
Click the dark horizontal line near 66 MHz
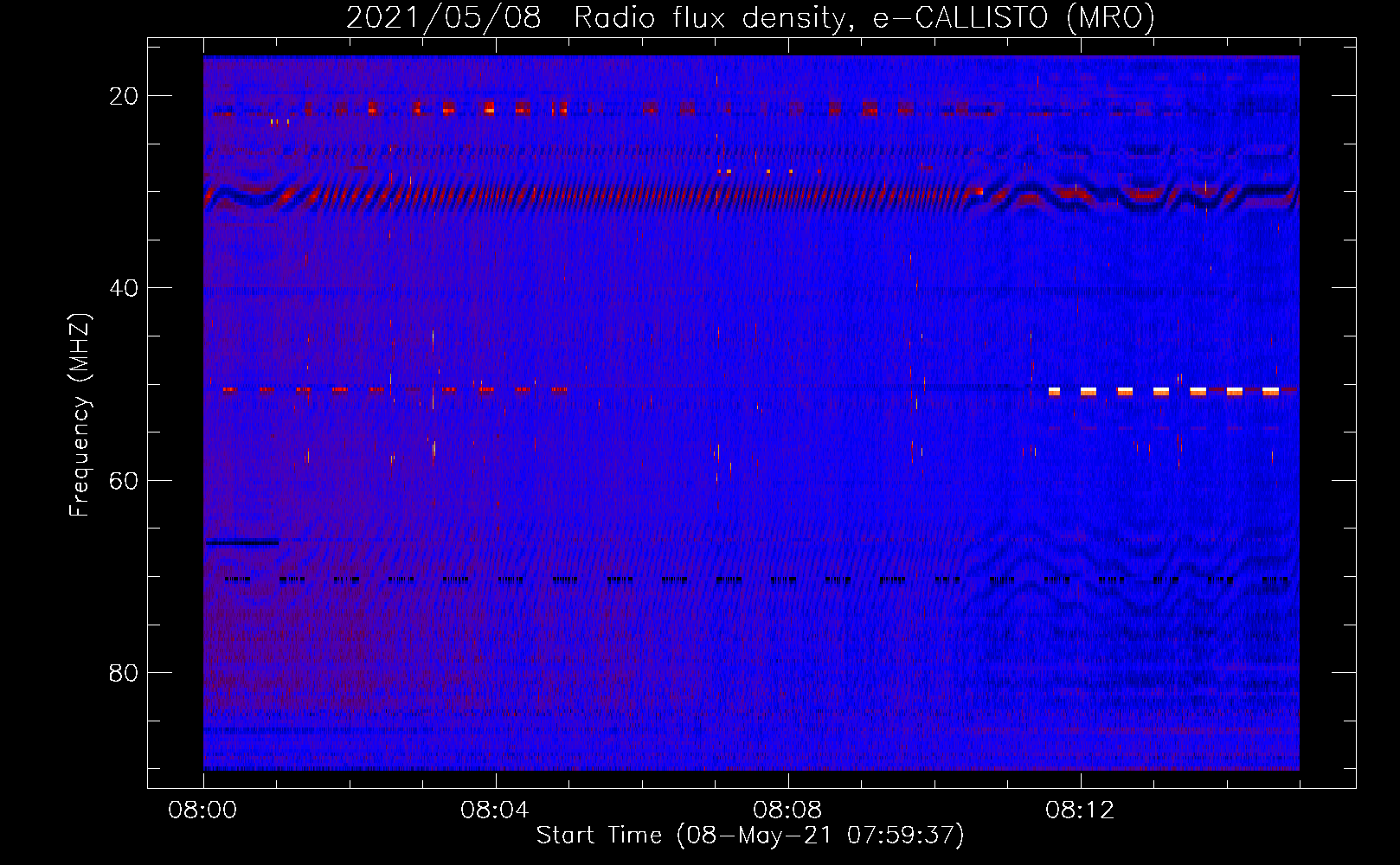coord(241,542)
